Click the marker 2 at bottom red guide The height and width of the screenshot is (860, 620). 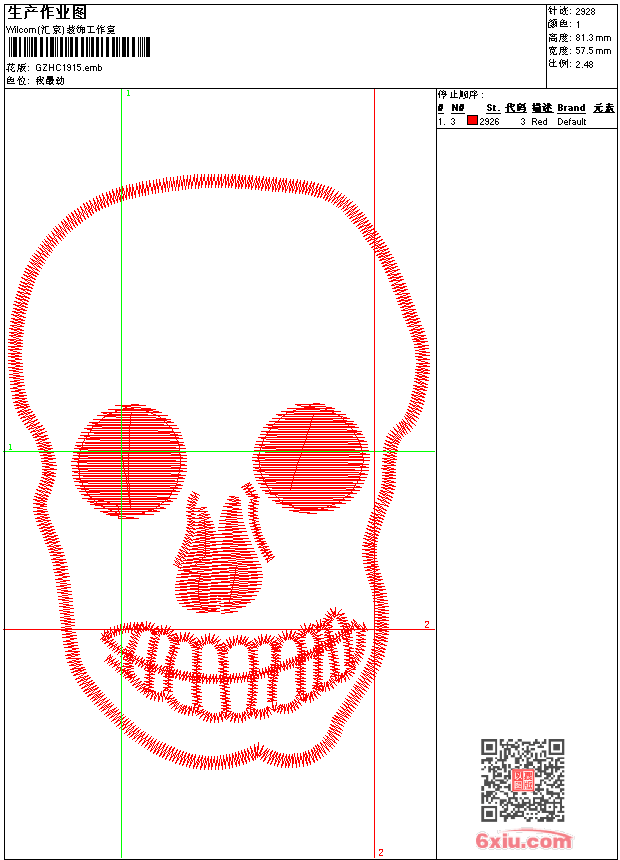pos(380,852)
